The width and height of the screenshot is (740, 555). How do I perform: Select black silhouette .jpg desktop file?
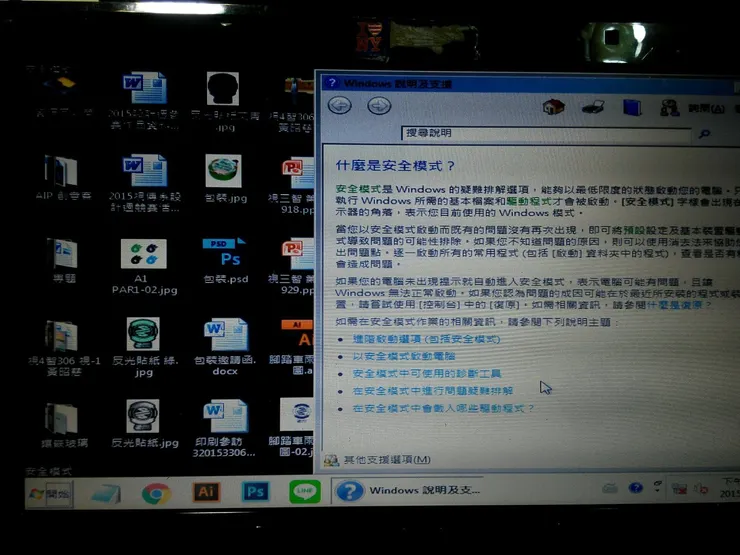pyautogui.click(x=224, y=101)
